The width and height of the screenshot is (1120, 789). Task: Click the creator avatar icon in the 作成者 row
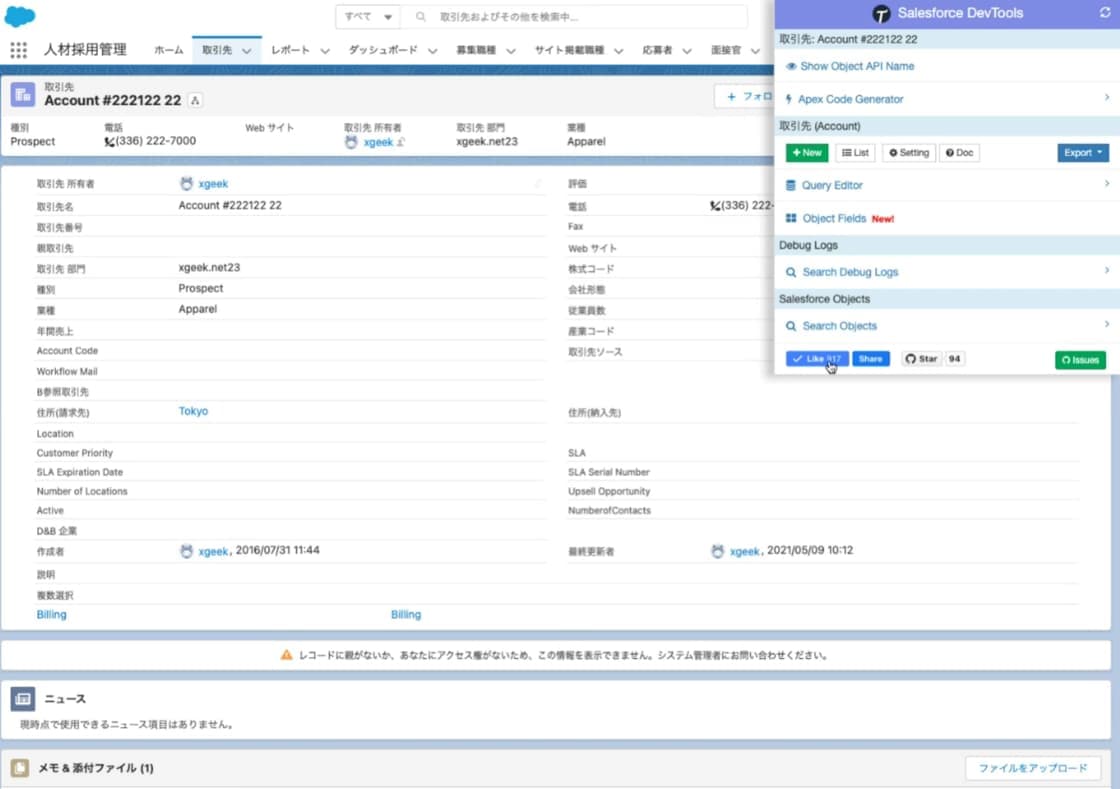pos(186,551)
